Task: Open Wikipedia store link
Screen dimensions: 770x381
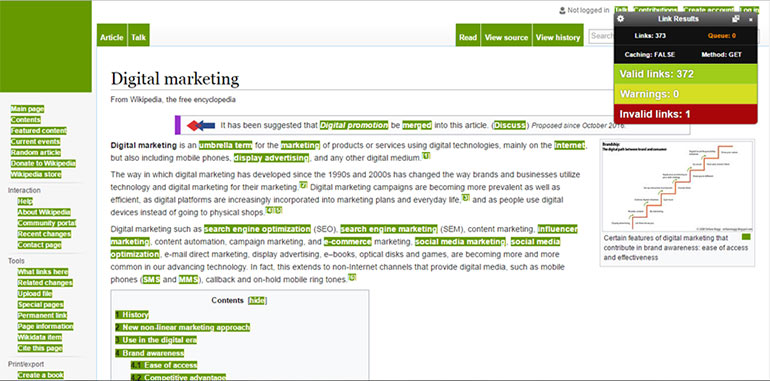Action: click(36, 174)
